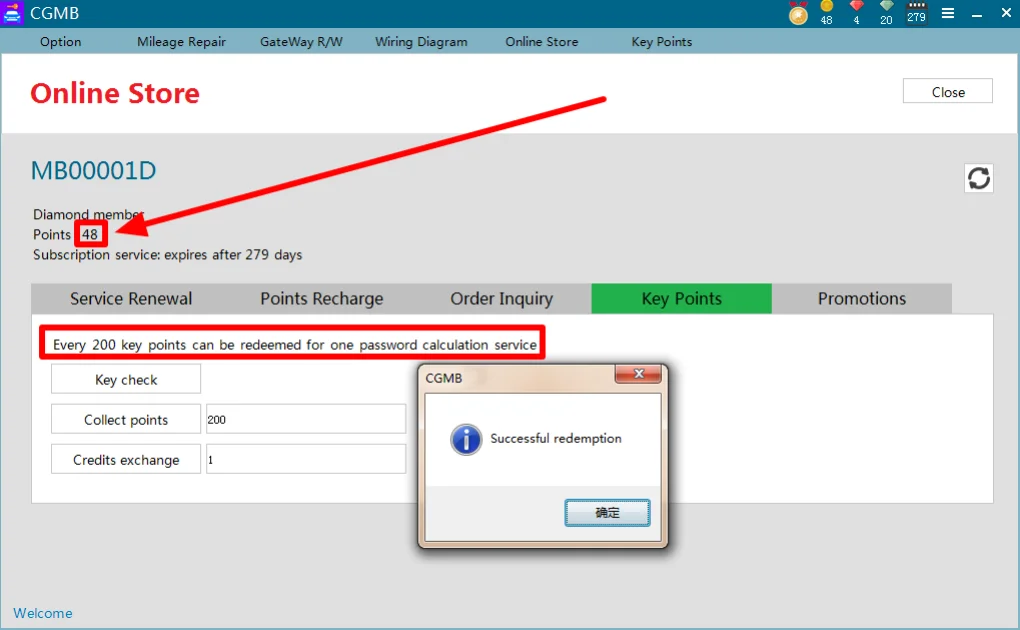Click the blue info icon in the dialog

click(466, 439)
